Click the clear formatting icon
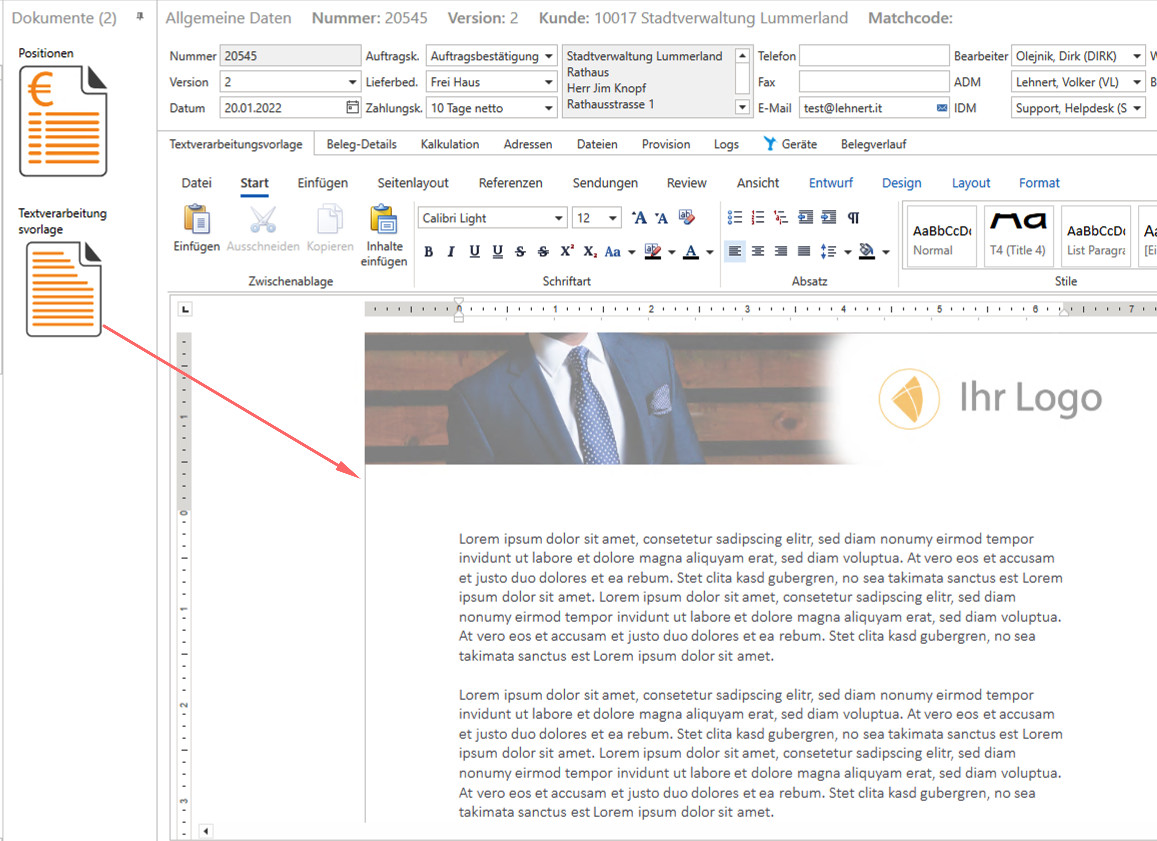The image size is (1157, 841). tap(686, 218)
